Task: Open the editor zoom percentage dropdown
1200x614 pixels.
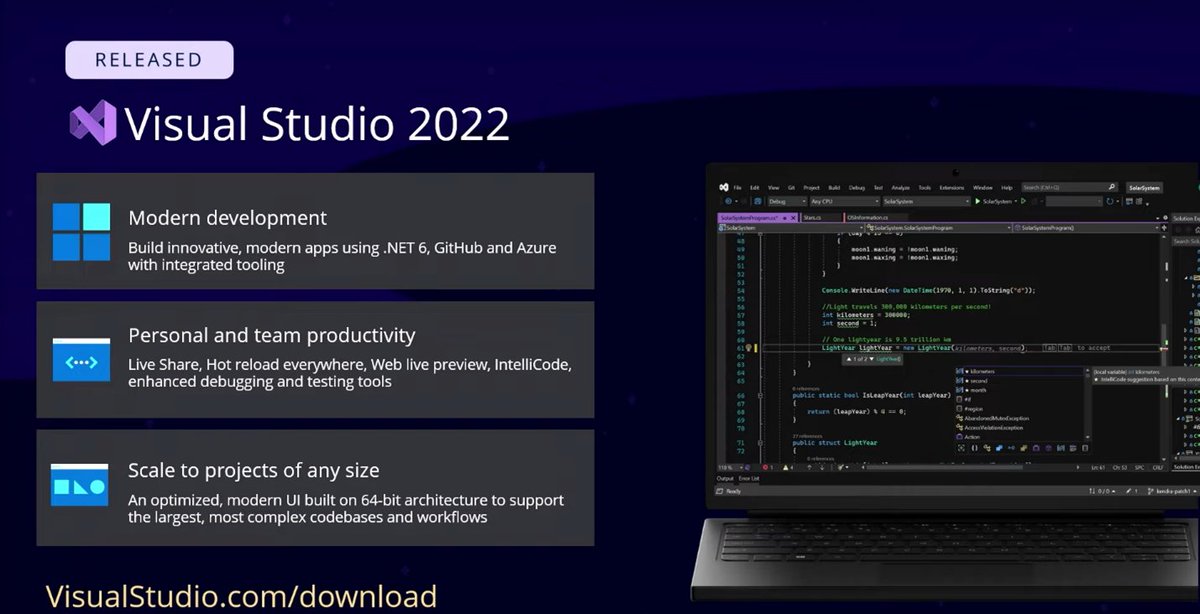Action: (731, 468)
